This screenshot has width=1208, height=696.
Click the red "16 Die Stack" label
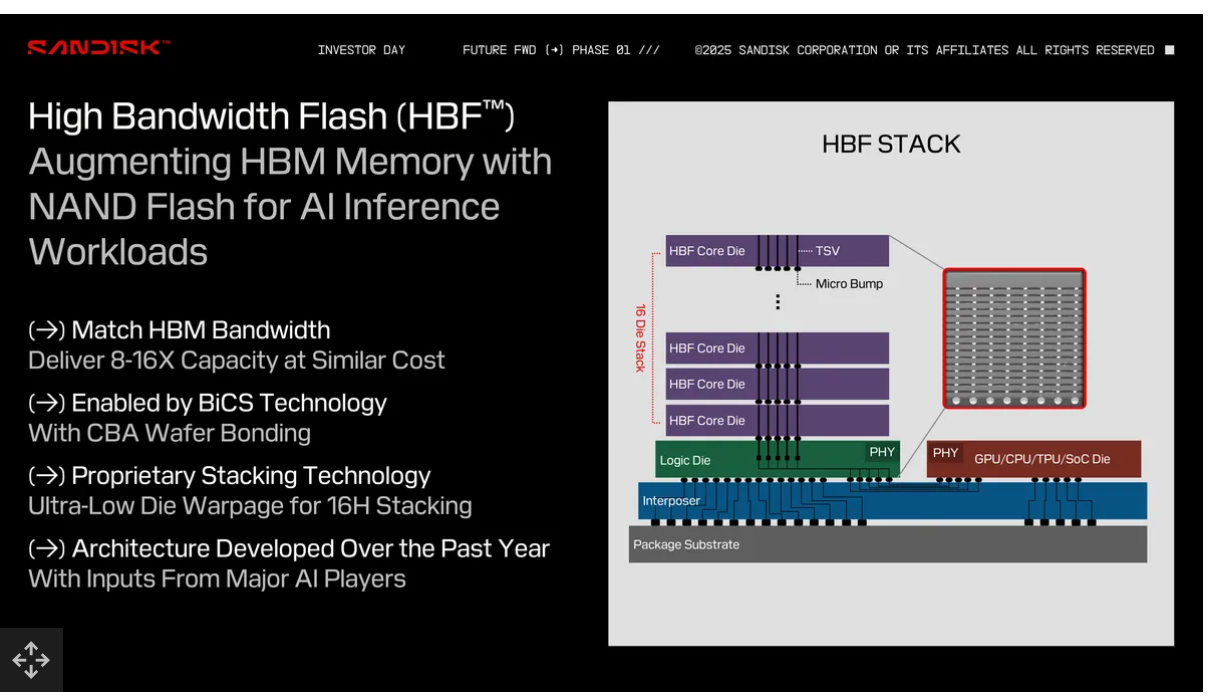coord(641,338)
